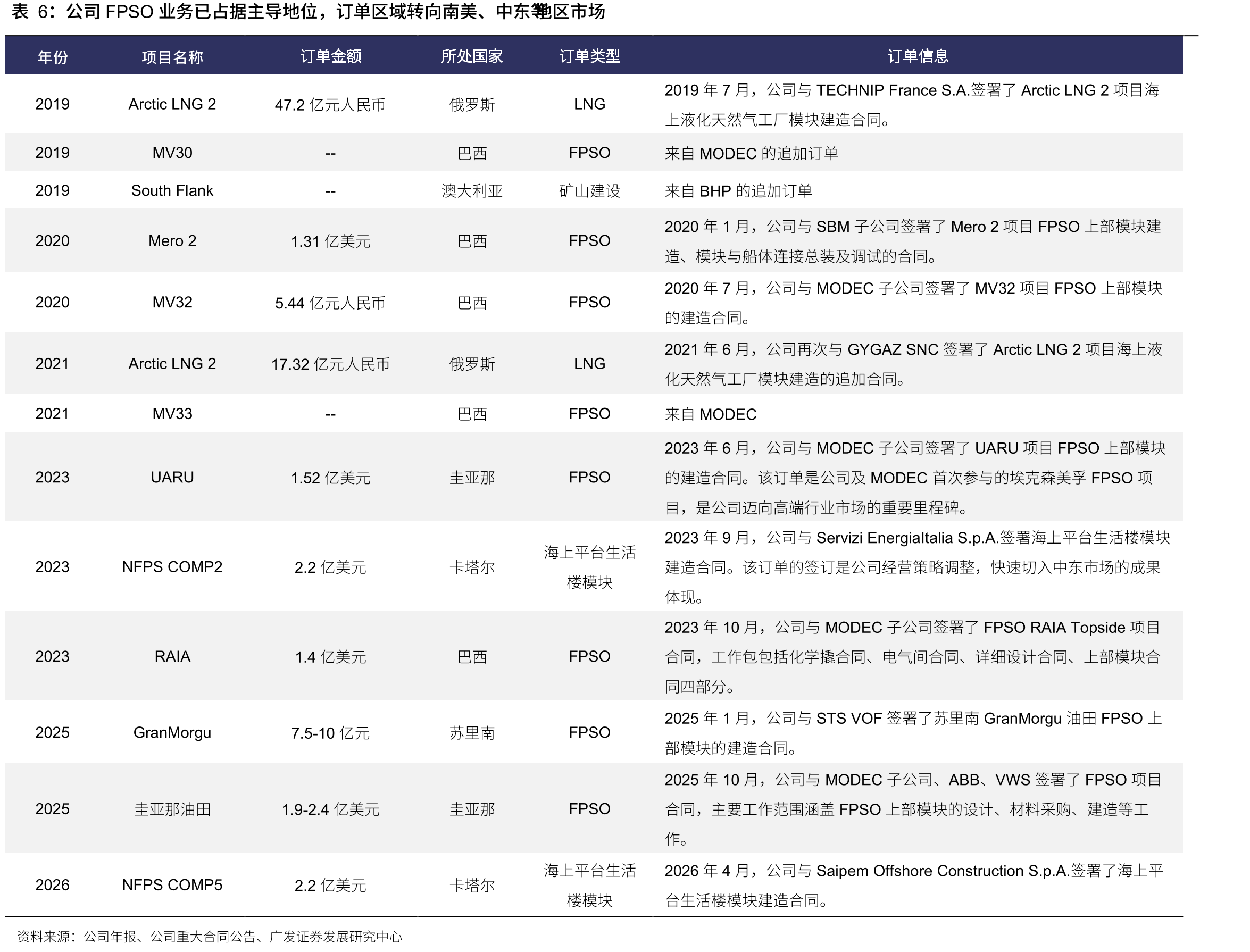Click the '1.31 亿美元' amount cell

tap(330, 241)
